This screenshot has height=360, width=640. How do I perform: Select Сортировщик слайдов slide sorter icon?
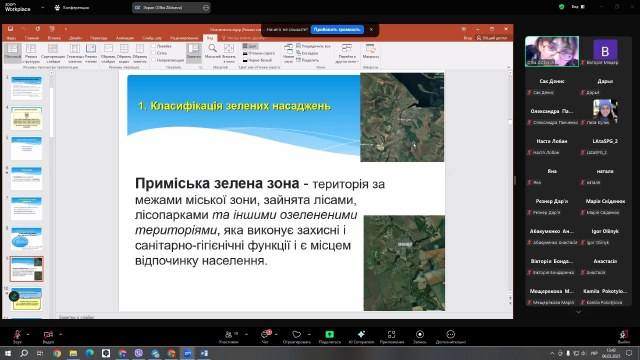click(x=53, y=53)
